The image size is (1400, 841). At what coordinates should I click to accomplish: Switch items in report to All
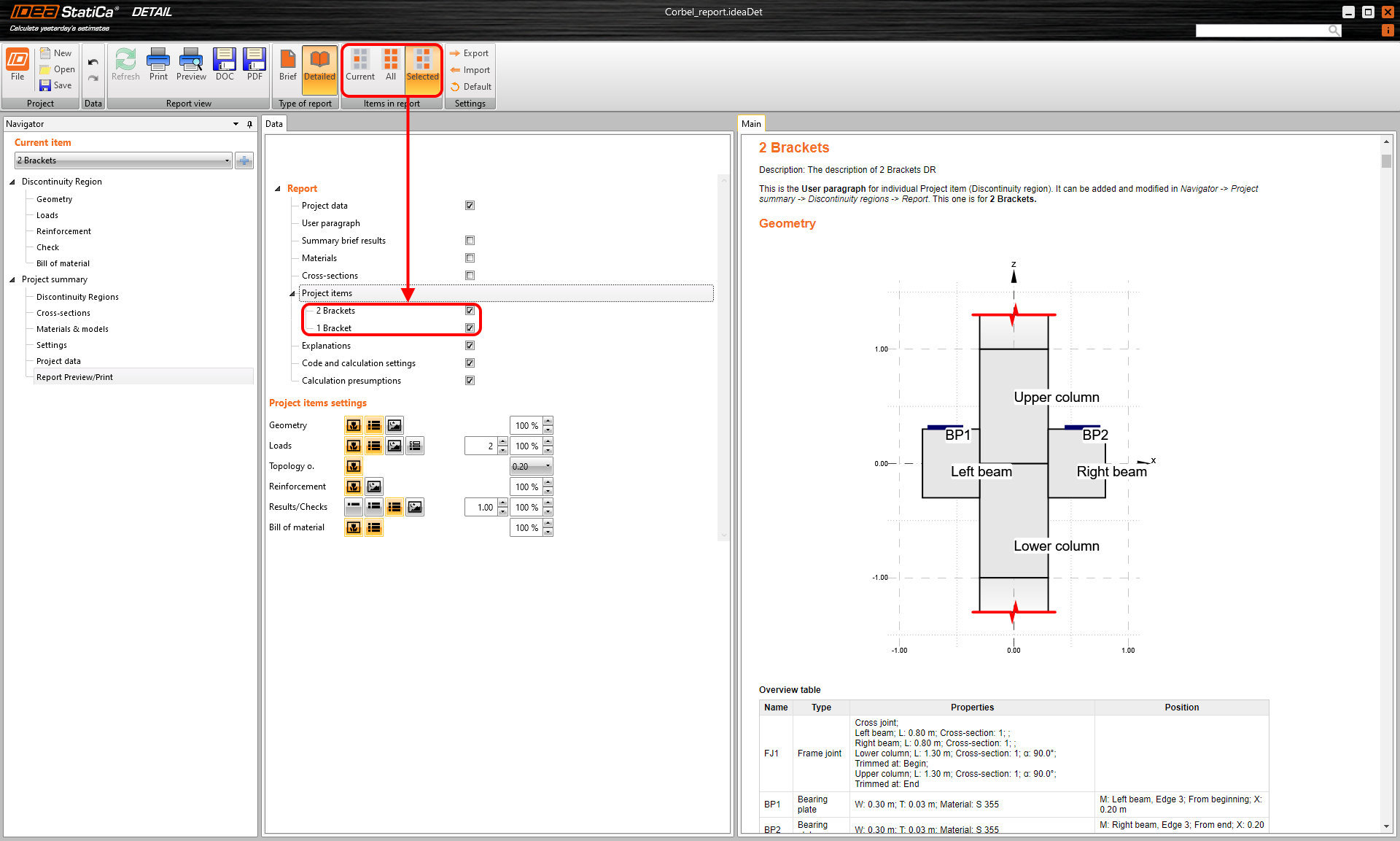tap(391, 64)
